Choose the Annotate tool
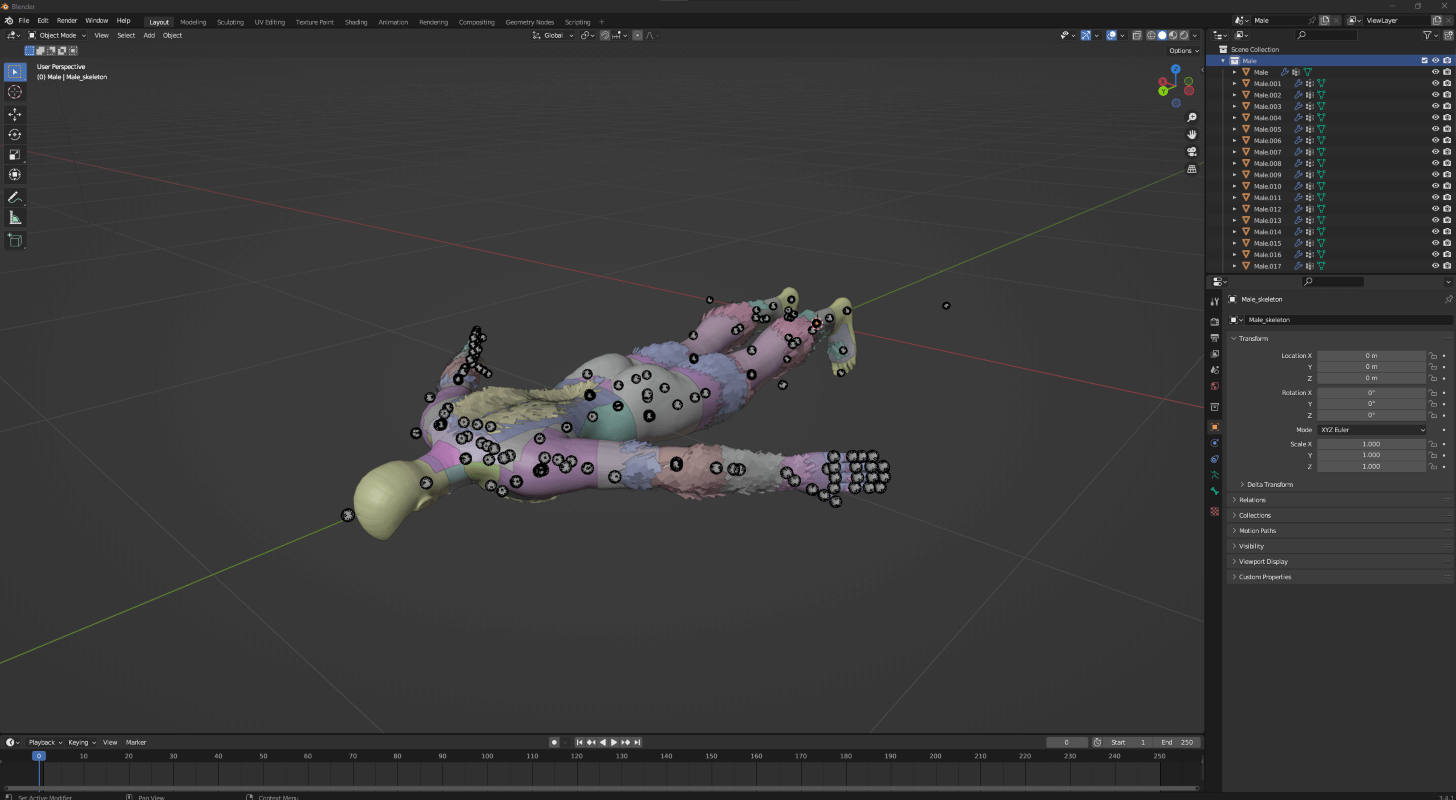The image size is (1456, 800). pos(15,197)
